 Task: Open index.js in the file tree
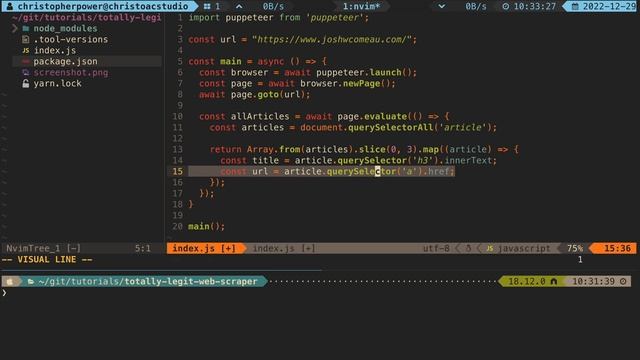(x=55, y=51)
